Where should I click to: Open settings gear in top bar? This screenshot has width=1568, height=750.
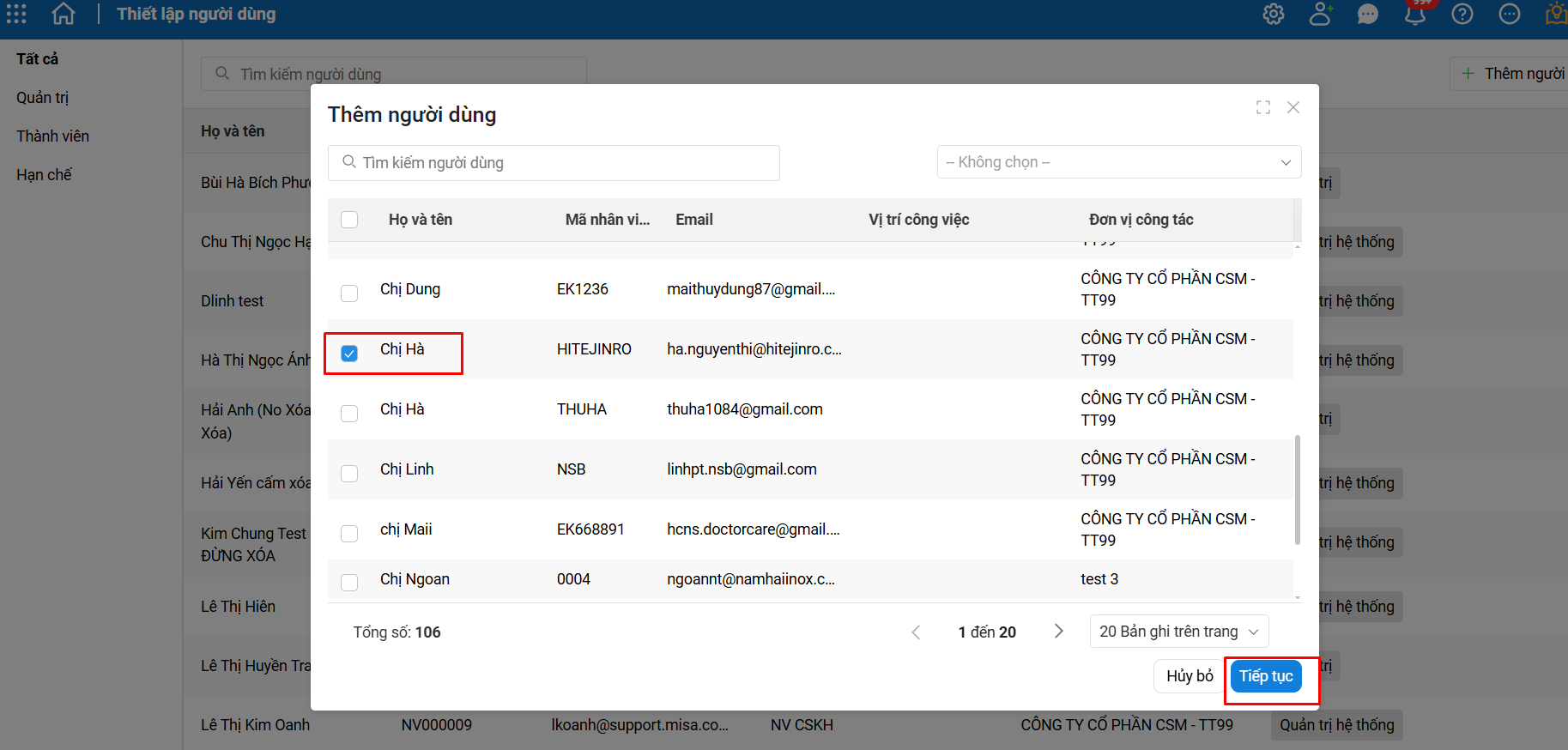pos(1274,14)
